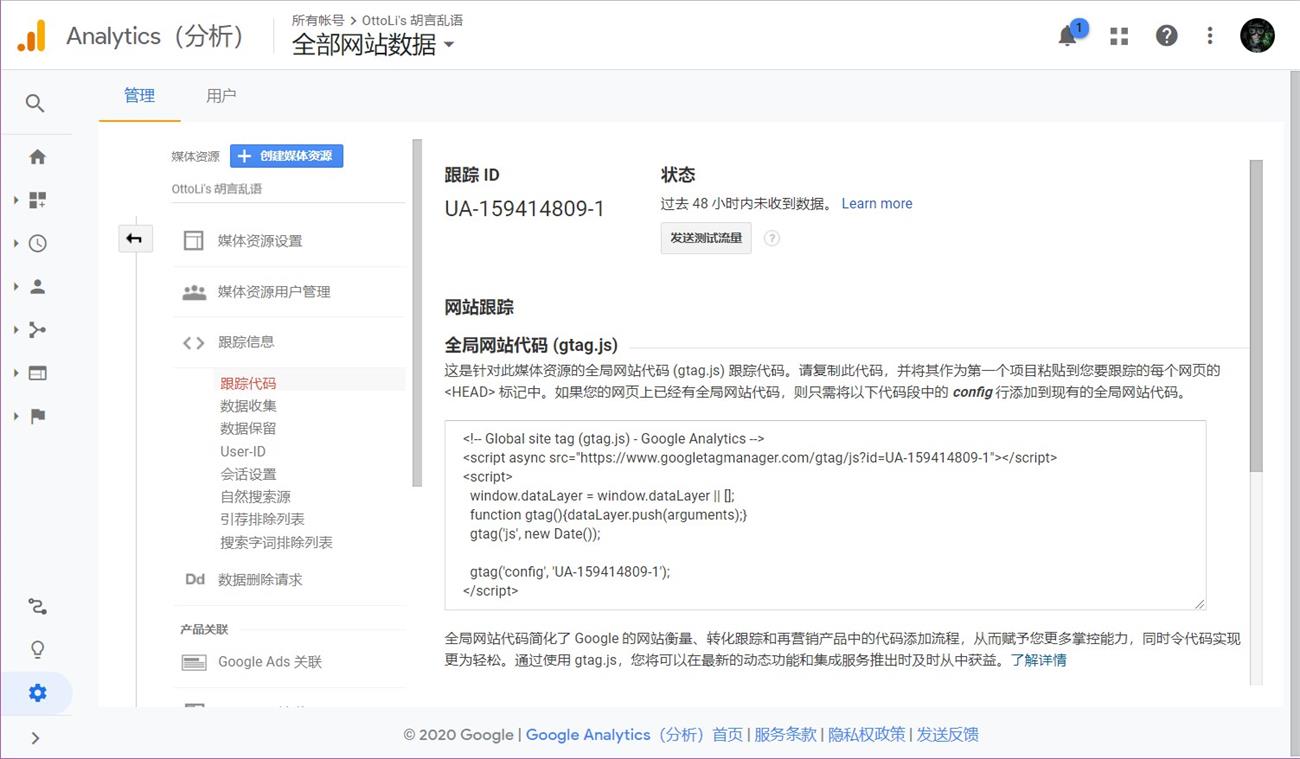This screenshot has height=759, width=1300.
Task: Click the 跟踪信息 code brackets icon
Action: click(193, 342)
